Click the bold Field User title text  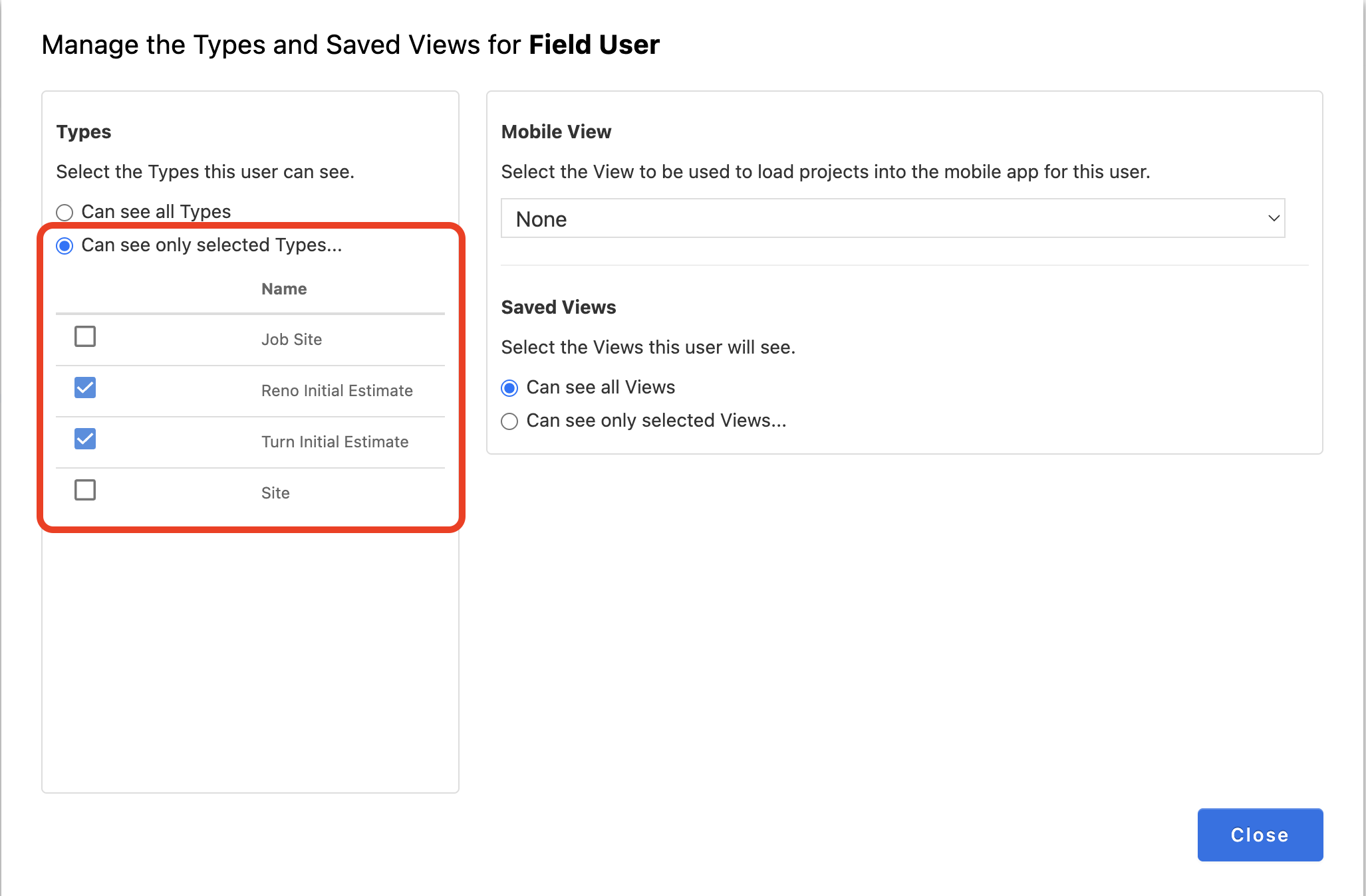point(594,45)
